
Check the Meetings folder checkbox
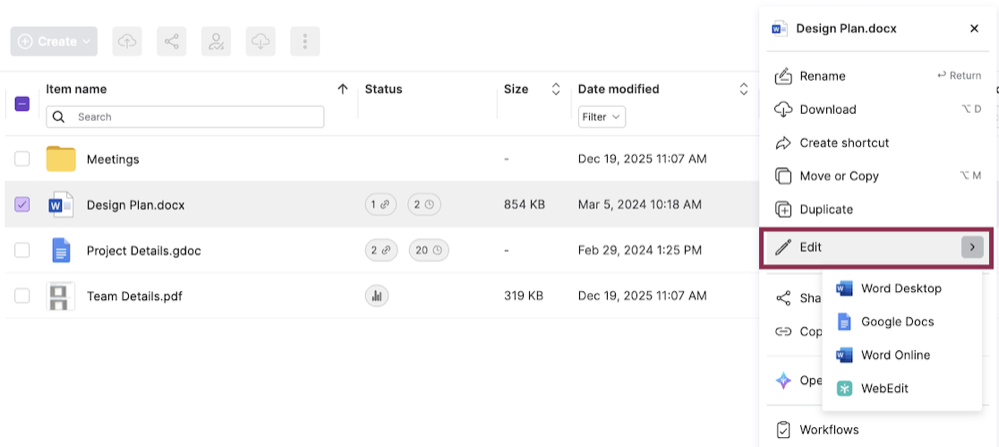click(22, 159)
